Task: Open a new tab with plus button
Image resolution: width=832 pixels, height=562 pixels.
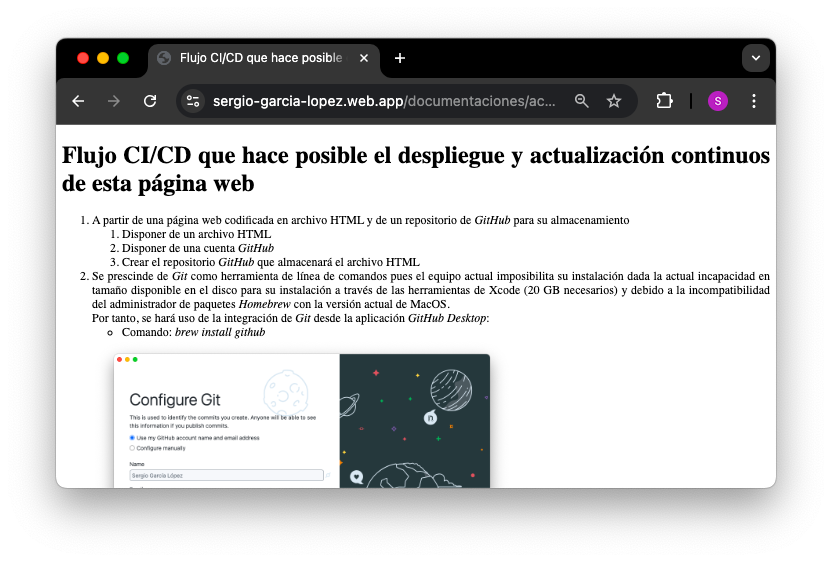Action: 400,58
